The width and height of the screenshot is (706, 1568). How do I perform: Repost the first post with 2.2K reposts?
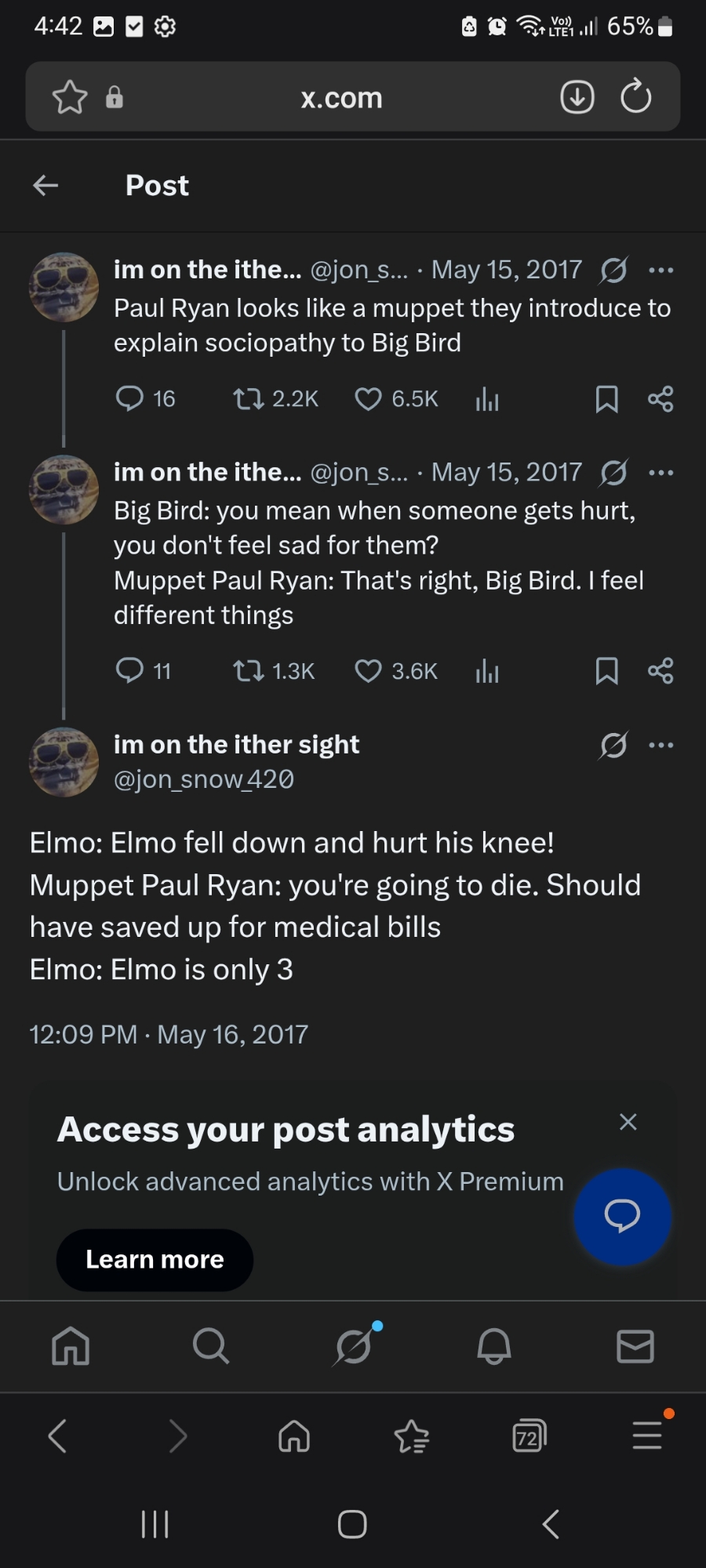tap(249, 399)
